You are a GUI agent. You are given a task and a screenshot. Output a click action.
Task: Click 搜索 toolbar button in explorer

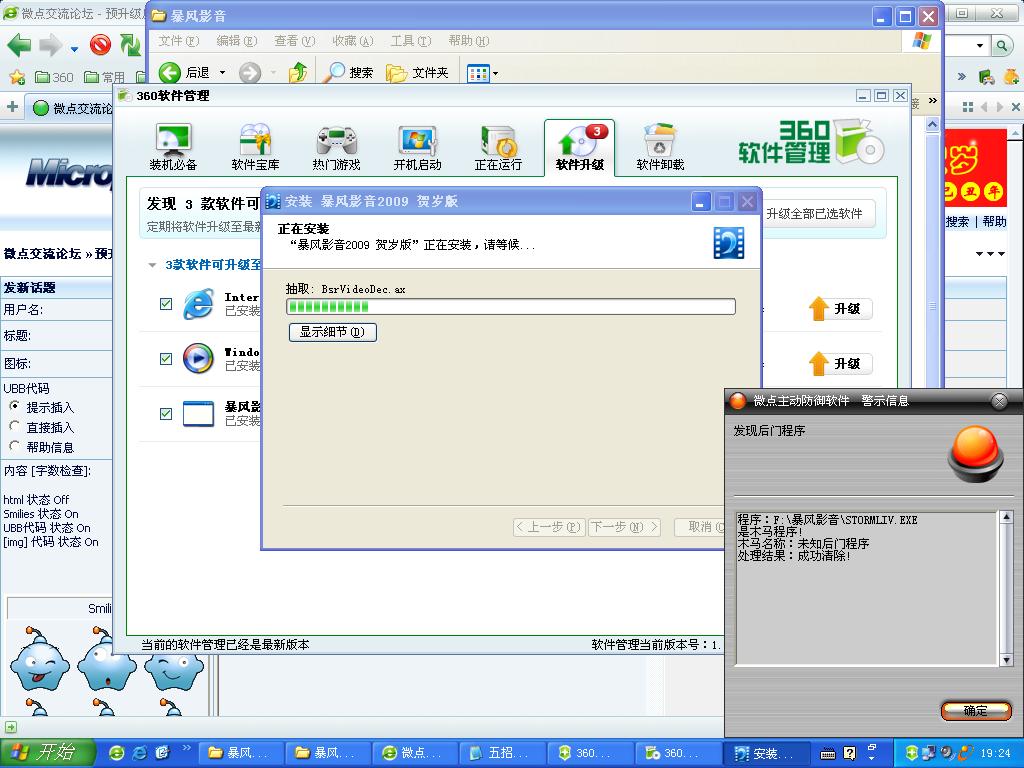click(x=349, y=72)
